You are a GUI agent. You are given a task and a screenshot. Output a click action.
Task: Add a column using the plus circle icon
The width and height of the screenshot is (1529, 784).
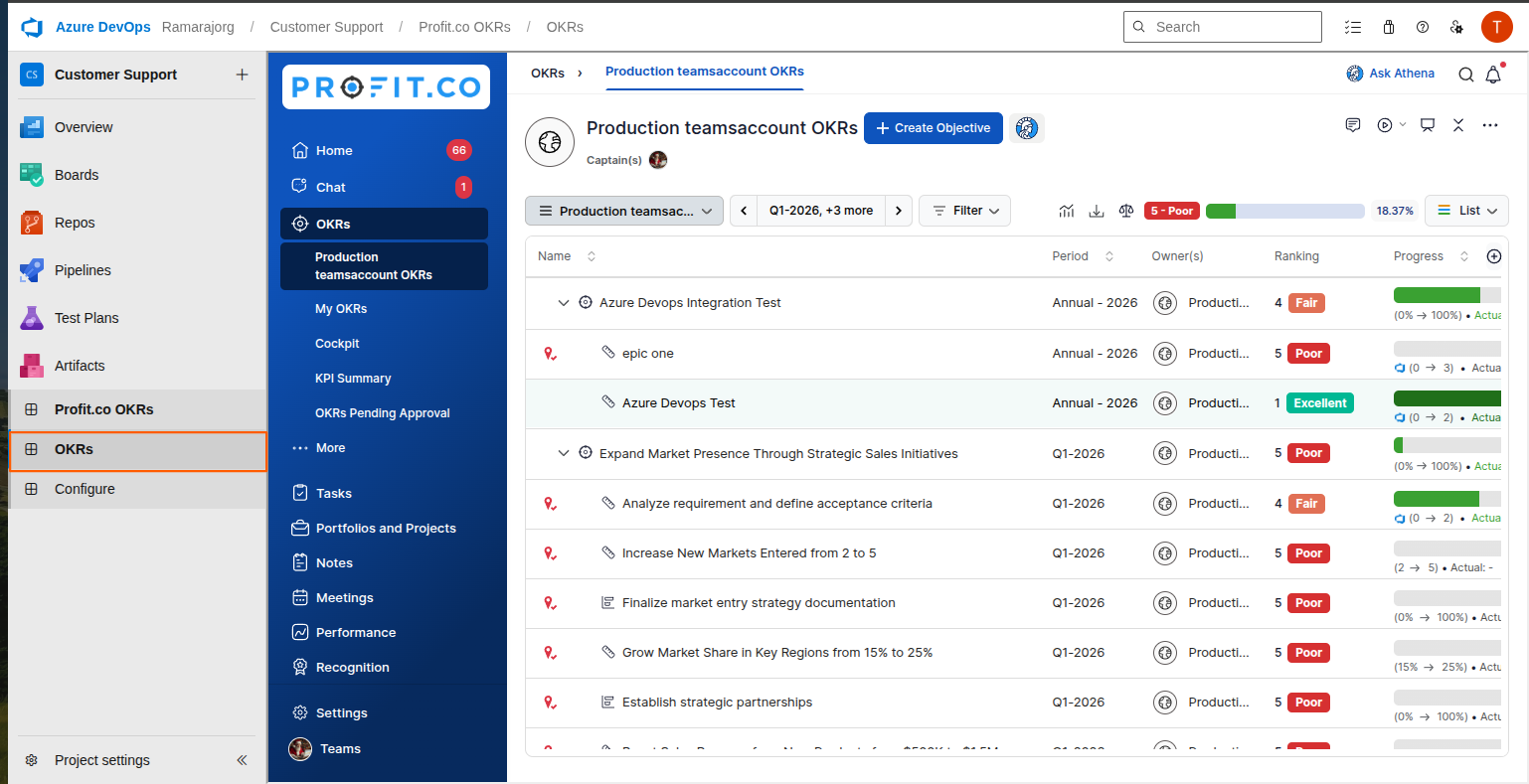[1493, 256]
